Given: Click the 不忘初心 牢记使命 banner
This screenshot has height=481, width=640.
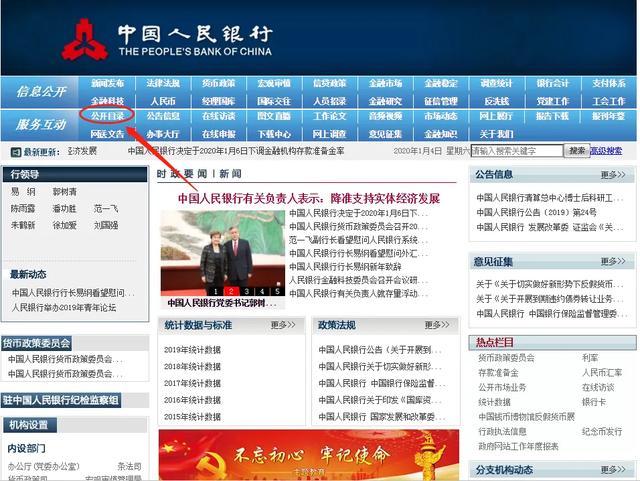Looking at the screenshot, I should (x=309, y=455).
